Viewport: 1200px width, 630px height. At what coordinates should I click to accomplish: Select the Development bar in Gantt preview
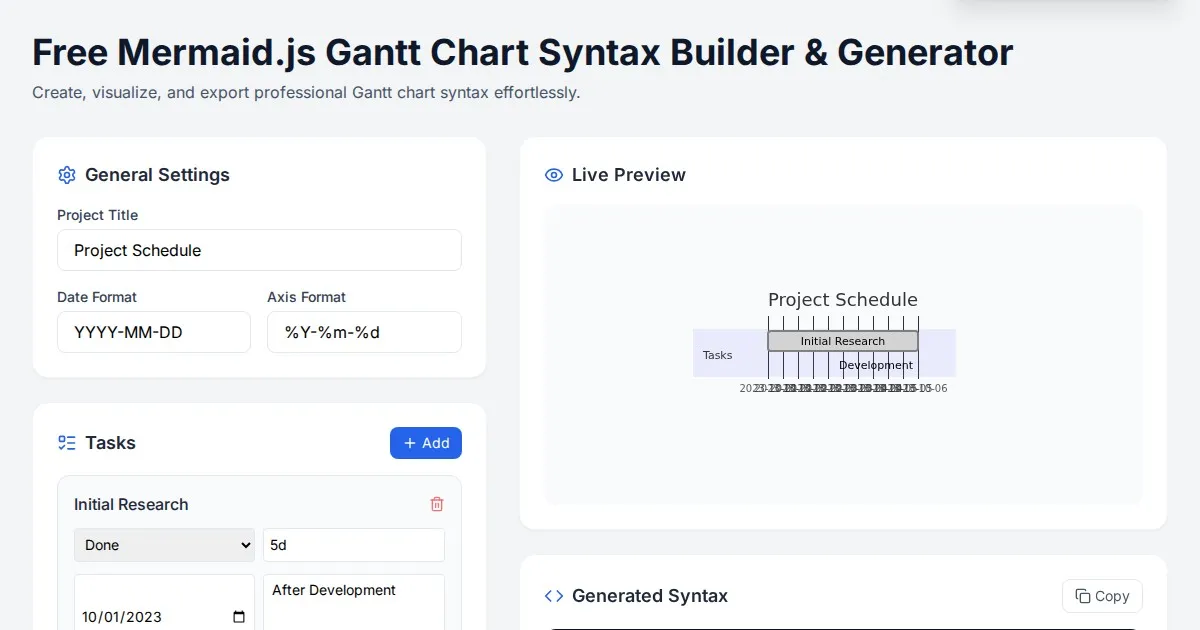[x=876, y=365]
